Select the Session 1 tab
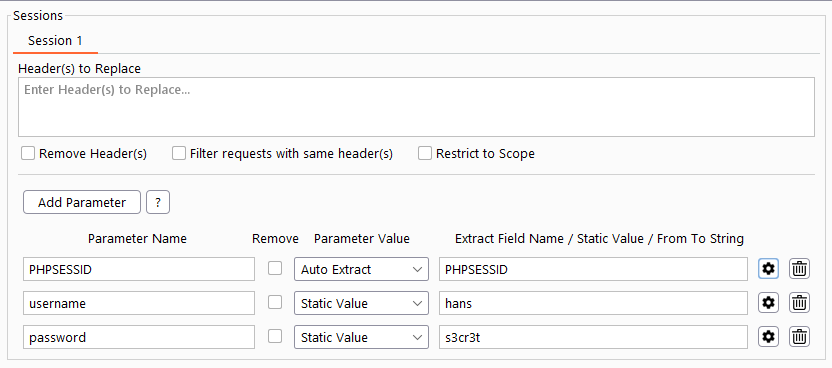This screenshot has width=832, height=368. coord(55,41)
